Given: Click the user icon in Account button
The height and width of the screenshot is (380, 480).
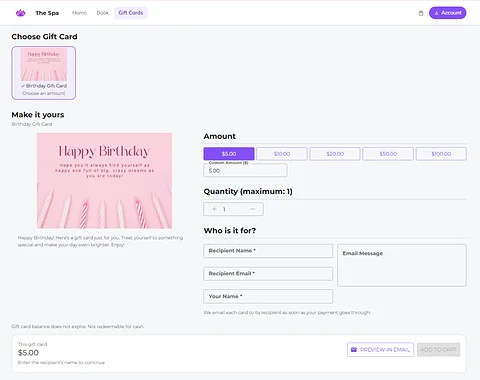Looking at the screenshot, I should [x=436, y=13].
